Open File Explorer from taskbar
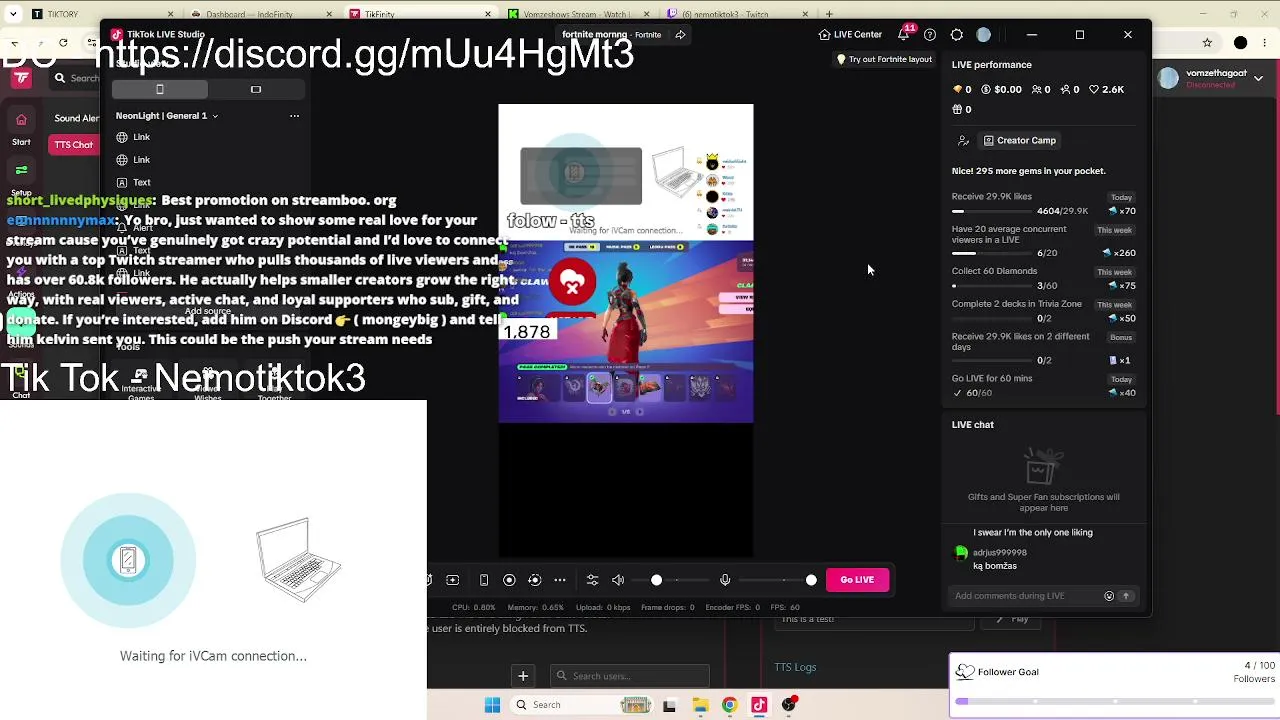The image size is (1280, 720). pos(700,705)
